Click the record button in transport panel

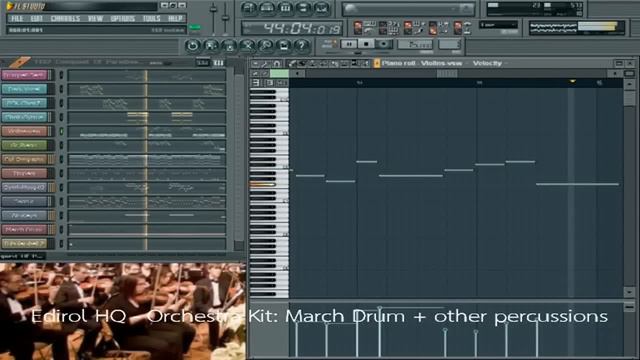pyautogui.click(x=384, y=44)
